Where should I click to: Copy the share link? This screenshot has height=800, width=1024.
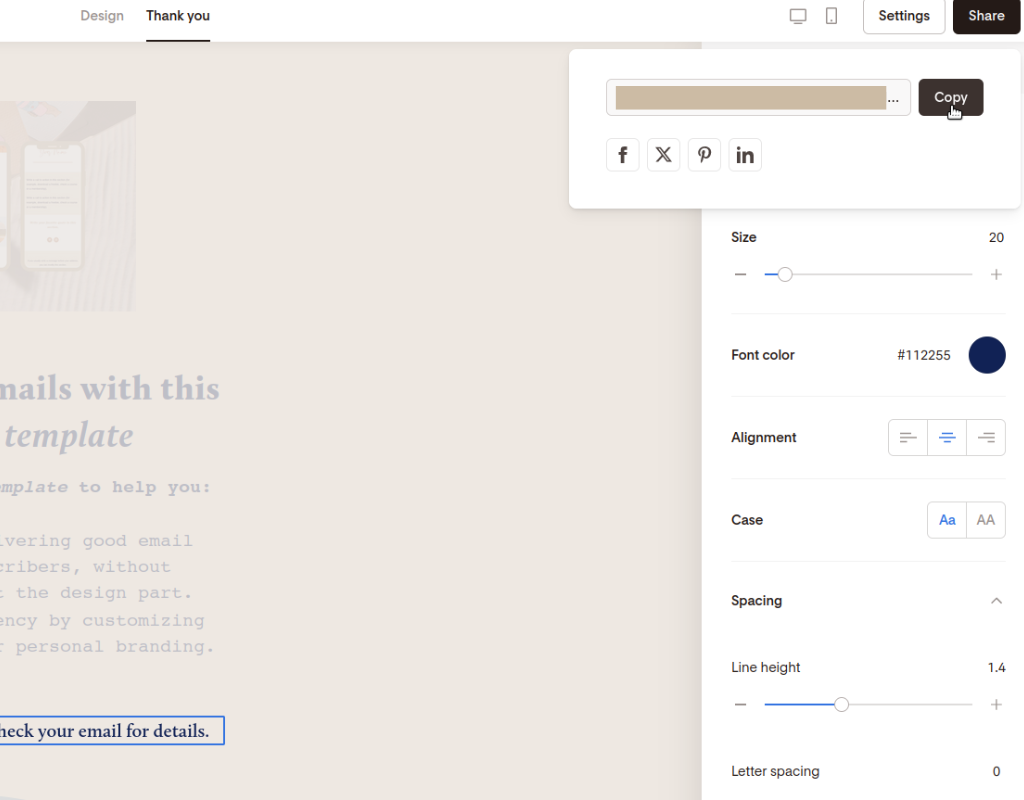[950, 97]
